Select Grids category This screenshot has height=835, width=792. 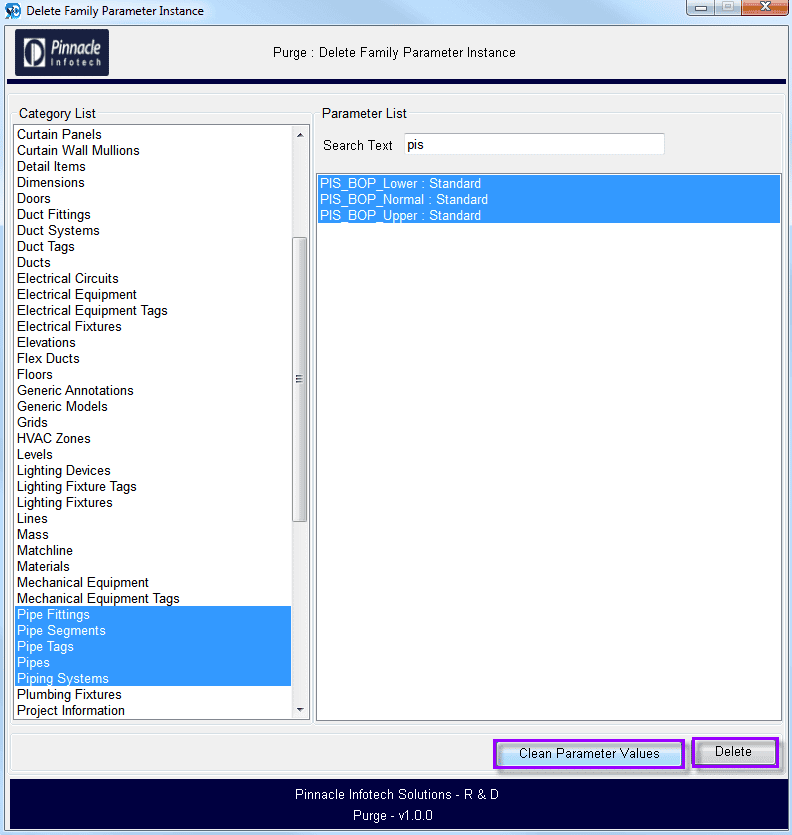153,422
